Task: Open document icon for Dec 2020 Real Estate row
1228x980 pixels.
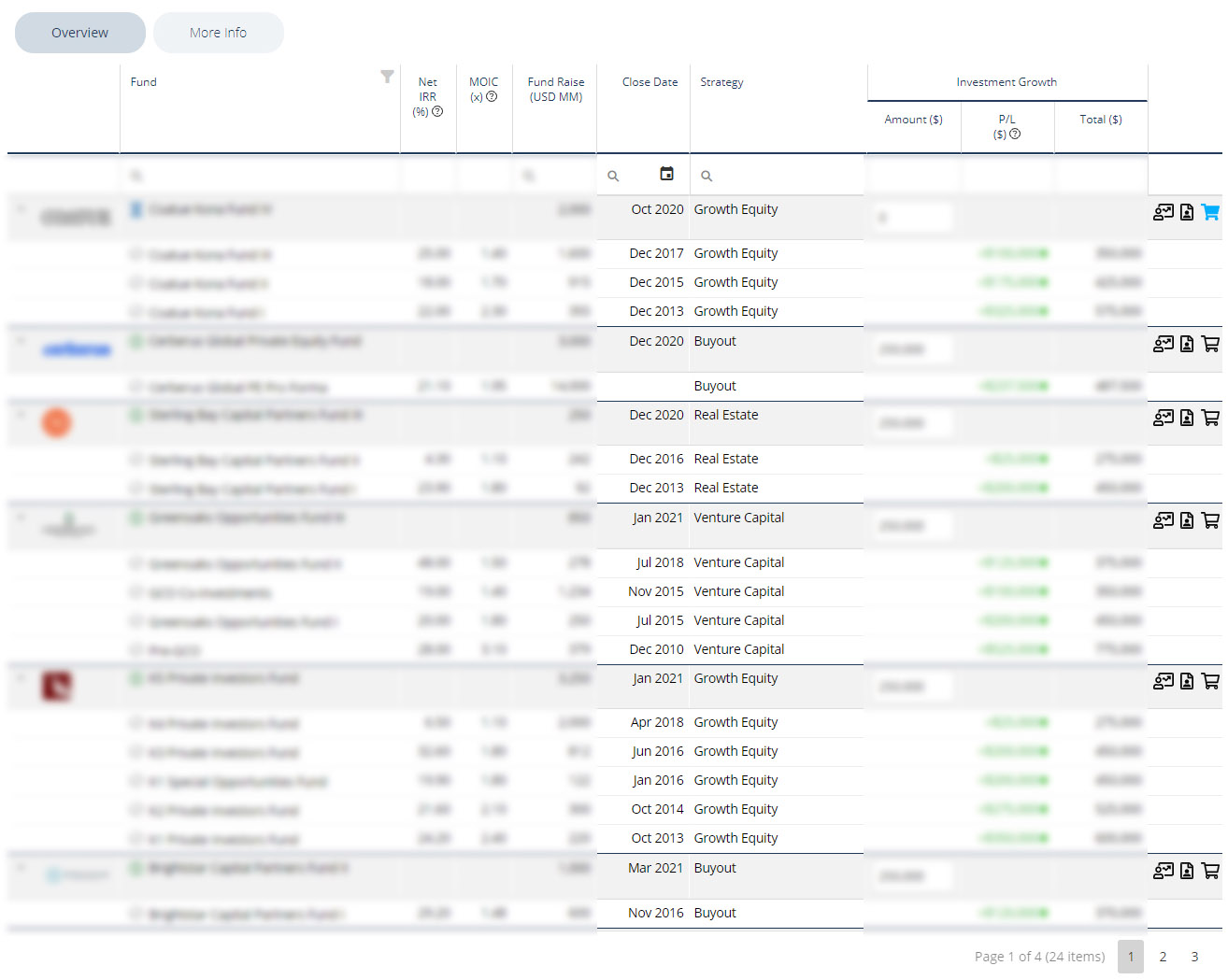Action: (1187, 418)
